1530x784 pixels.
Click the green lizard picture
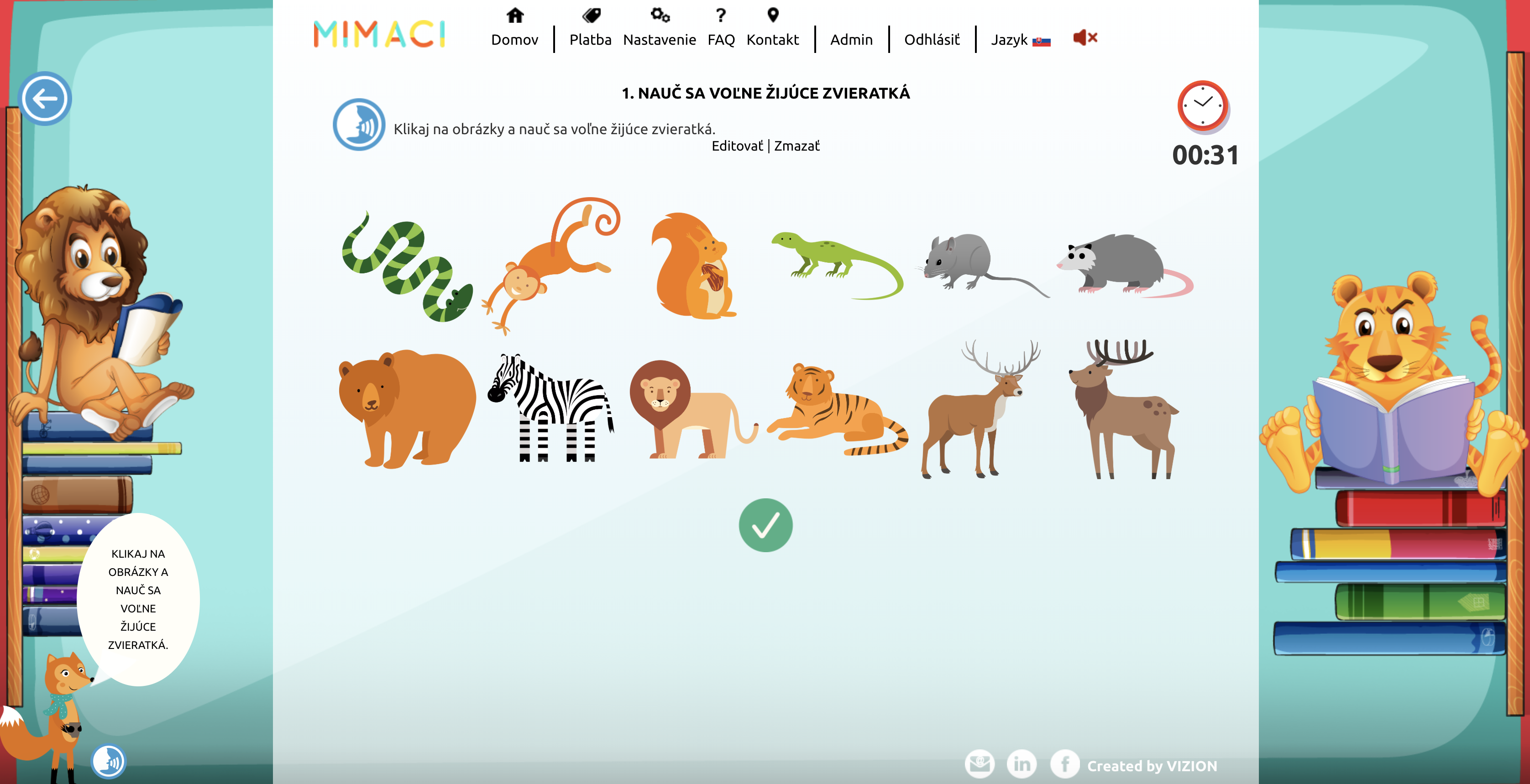(x=838, y=266)
